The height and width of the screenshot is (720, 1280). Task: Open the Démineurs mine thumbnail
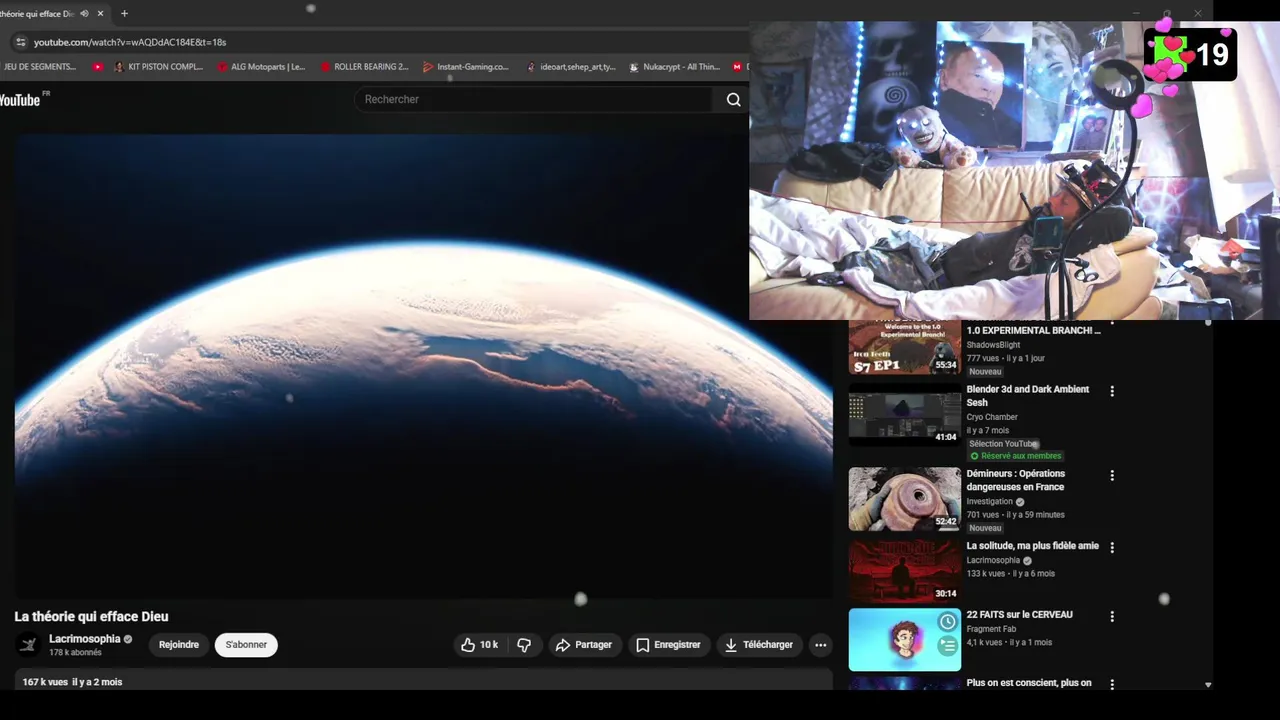(x=904, y=498)
